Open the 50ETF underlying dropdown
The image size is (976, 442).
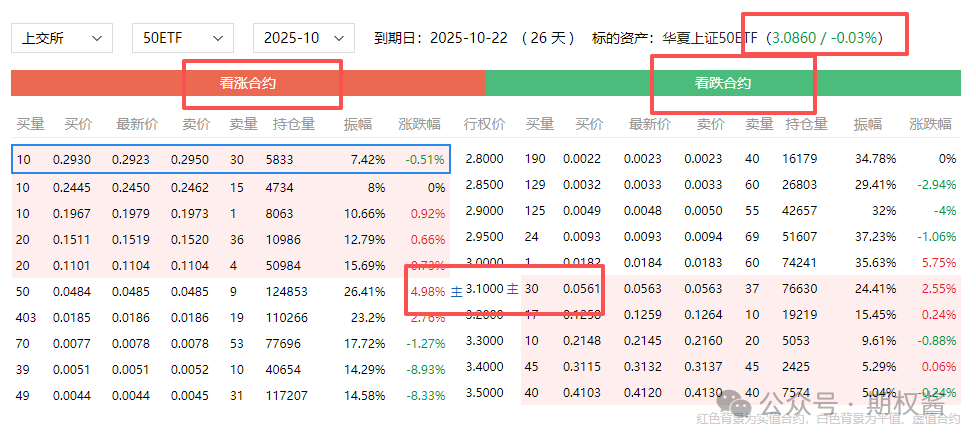point(182,38)
